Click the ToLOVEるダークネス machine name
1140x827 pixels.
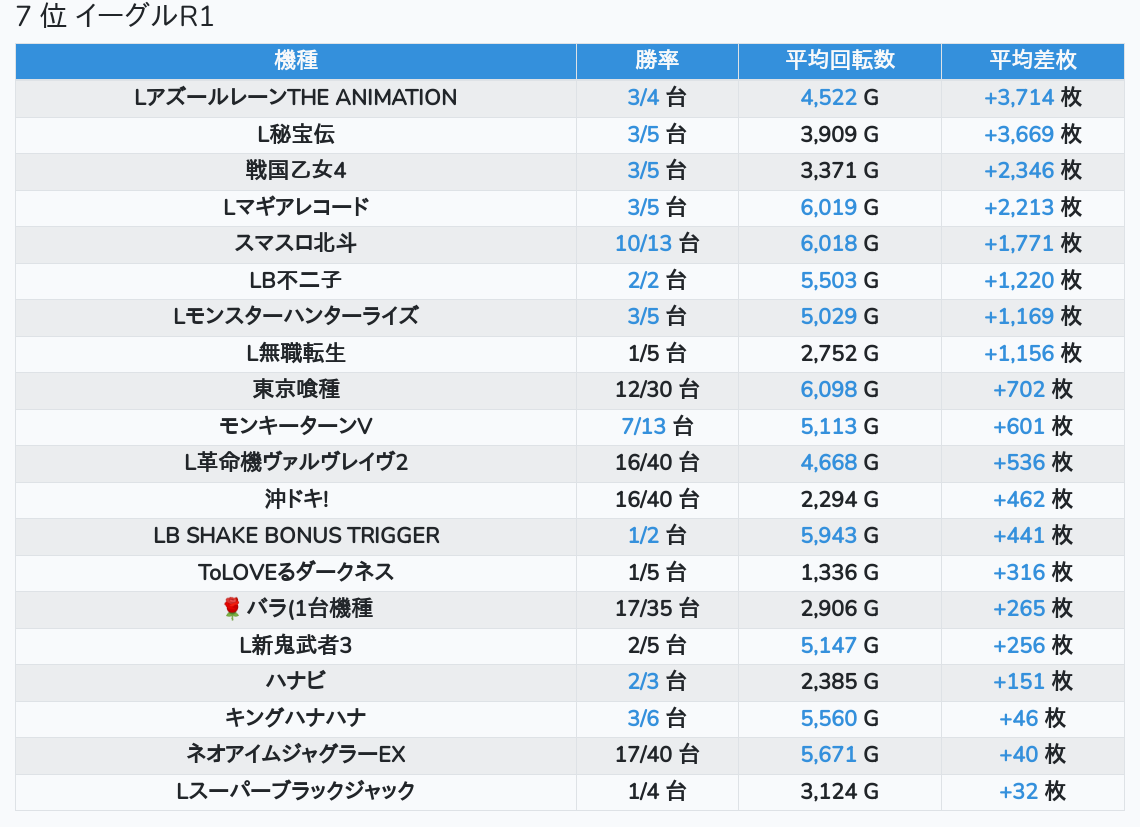(296, 573)
